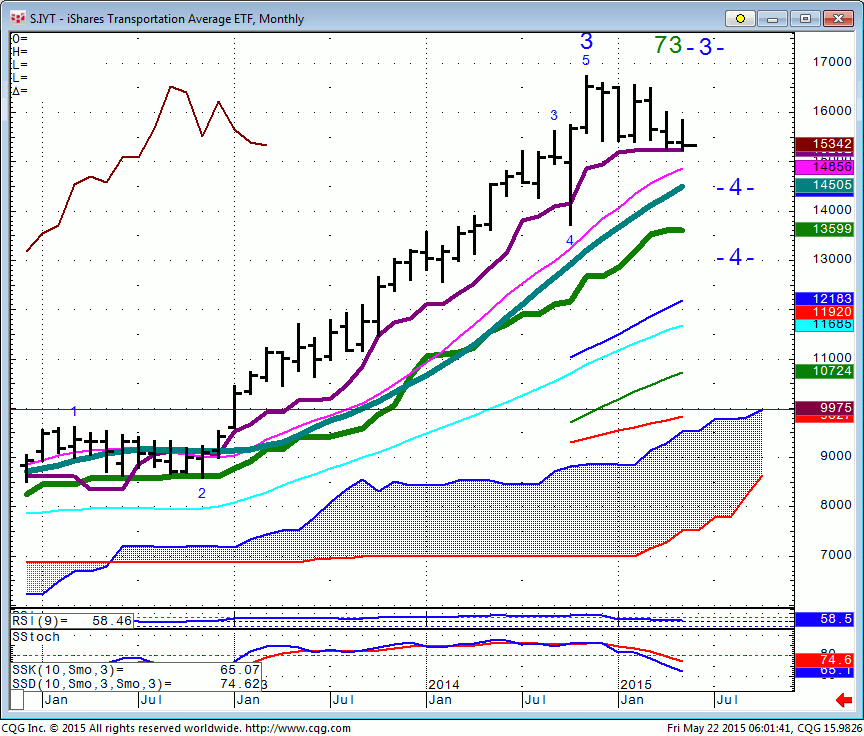Click the teal 14505 price label

pos(824,185)
